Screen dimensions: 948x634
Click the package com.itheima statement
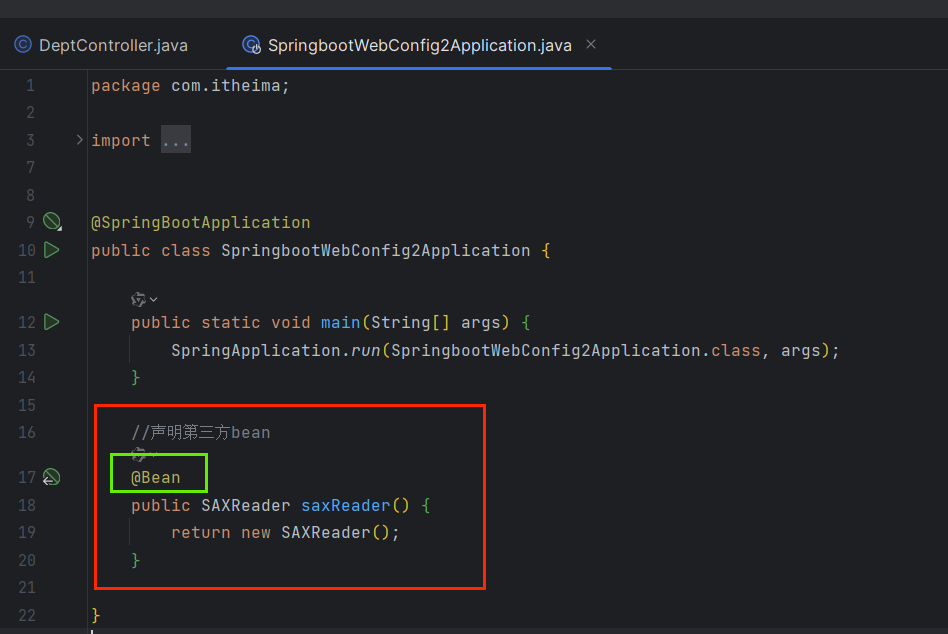coord(190,86)
